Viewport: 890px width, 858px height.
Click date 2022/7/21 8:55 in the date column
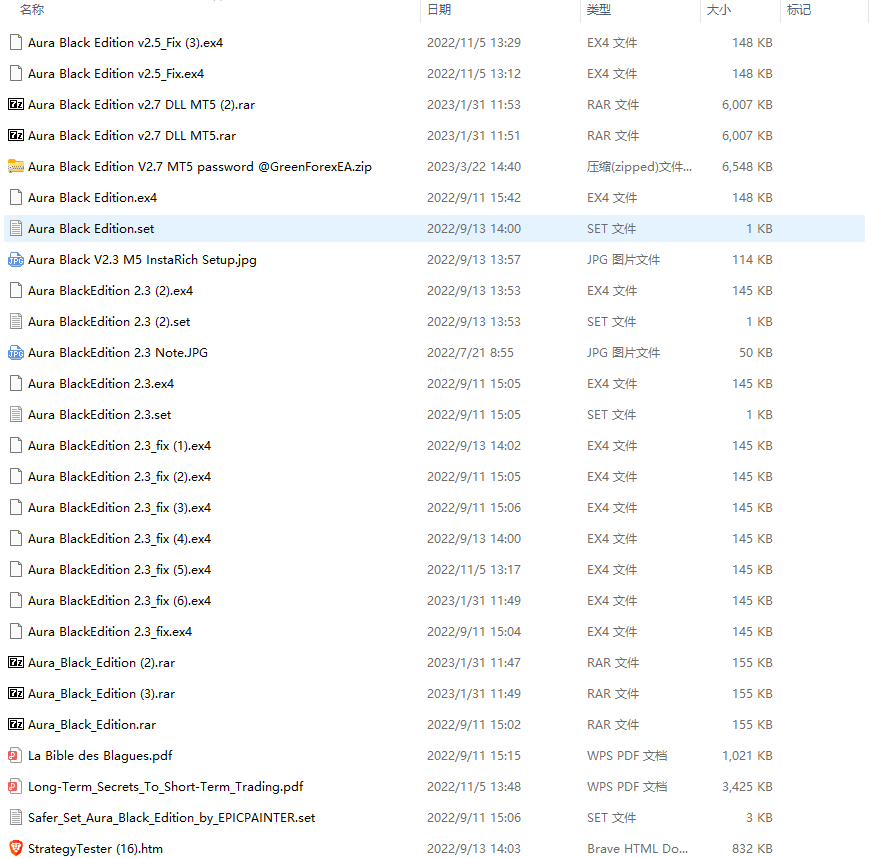470,353
